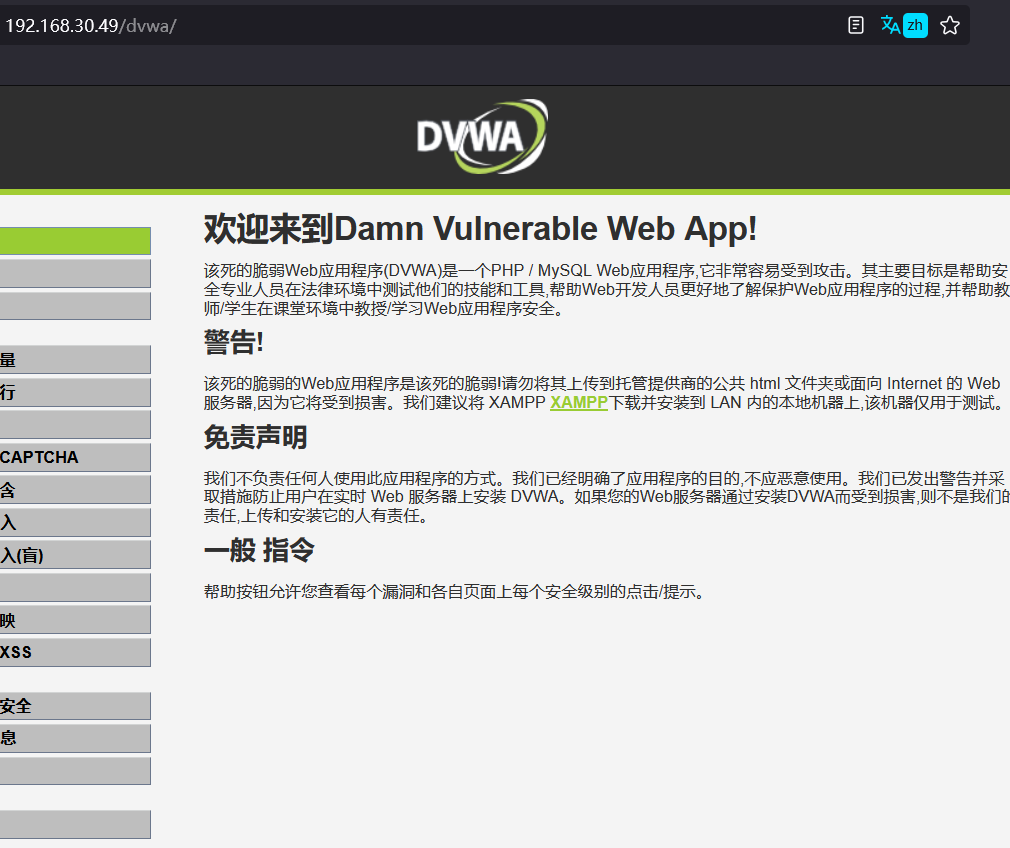Open sidebar item ending in 映

75,620
